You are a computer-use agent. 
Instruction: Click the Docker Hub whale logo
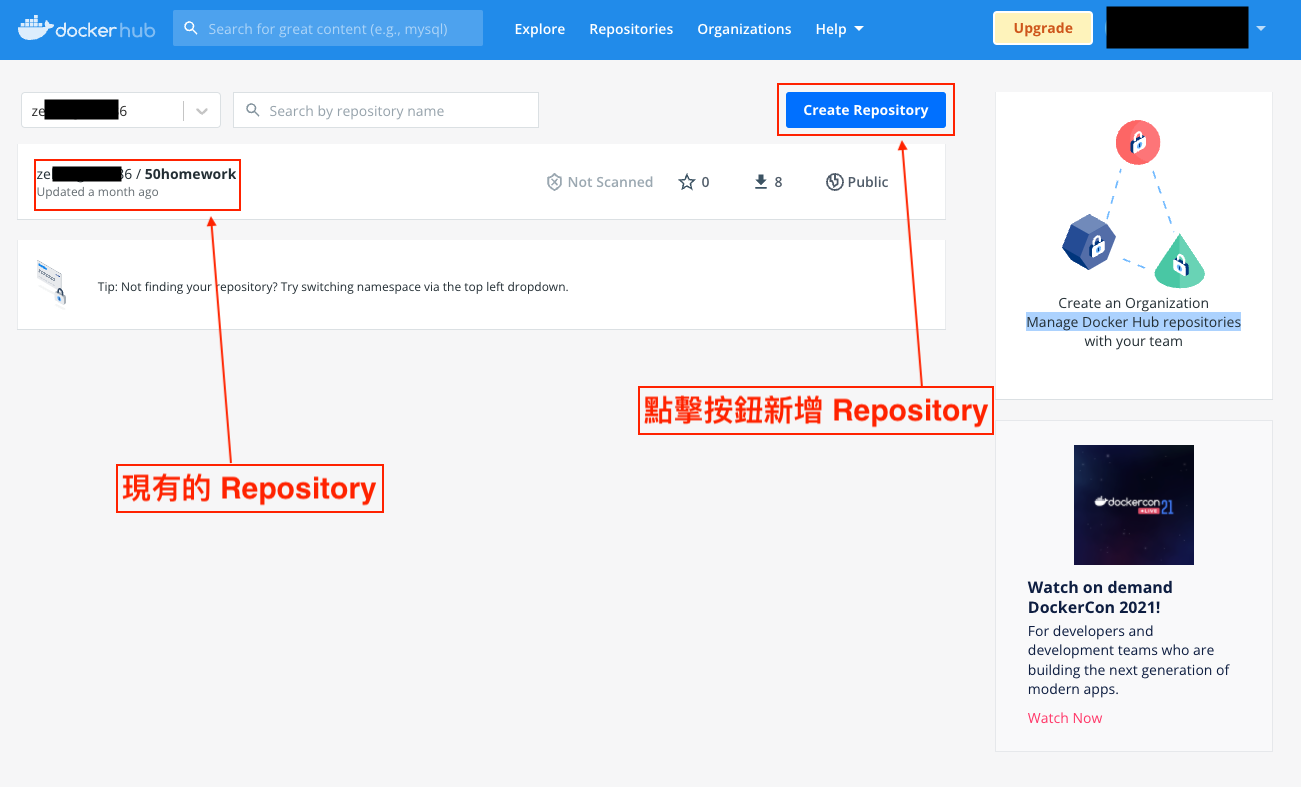pos(35,28)
